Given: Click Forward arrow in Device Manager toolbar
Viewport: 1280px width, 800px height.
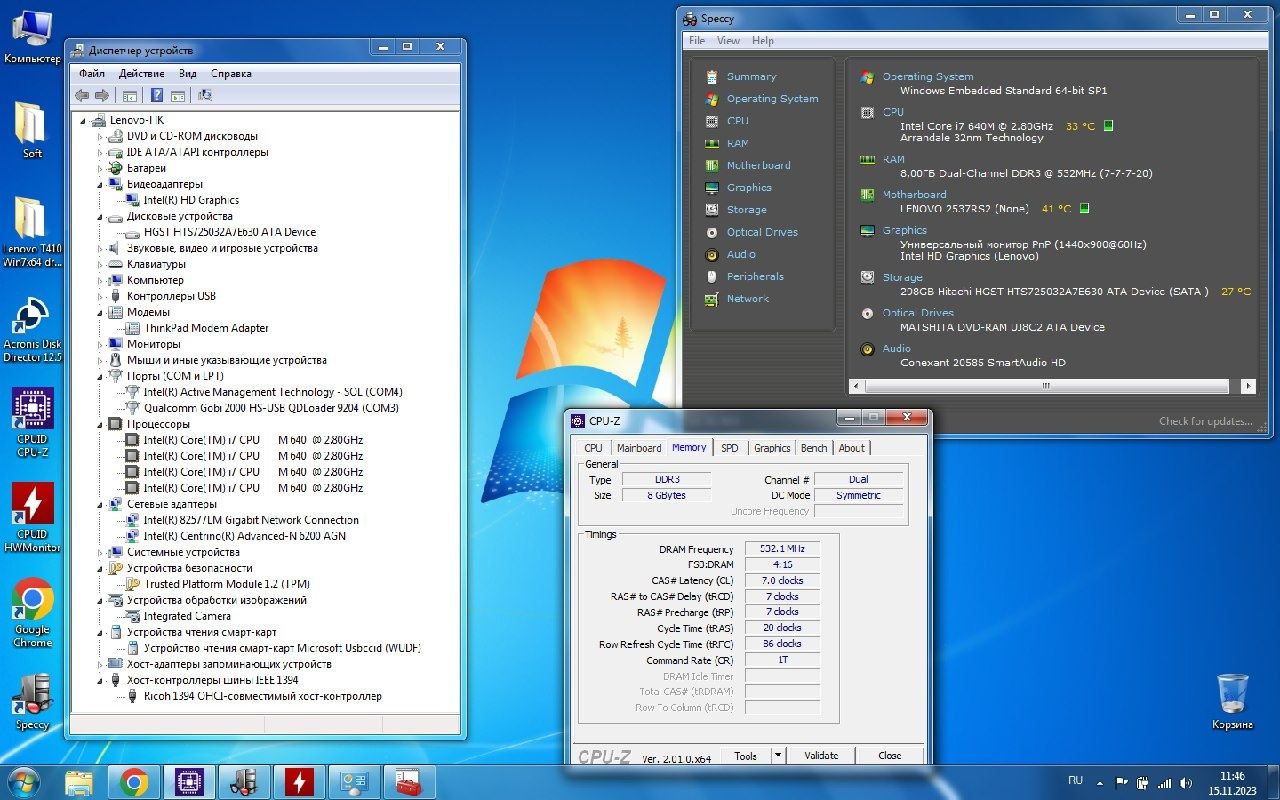Looking at the screenshot, I should [101, 95].
